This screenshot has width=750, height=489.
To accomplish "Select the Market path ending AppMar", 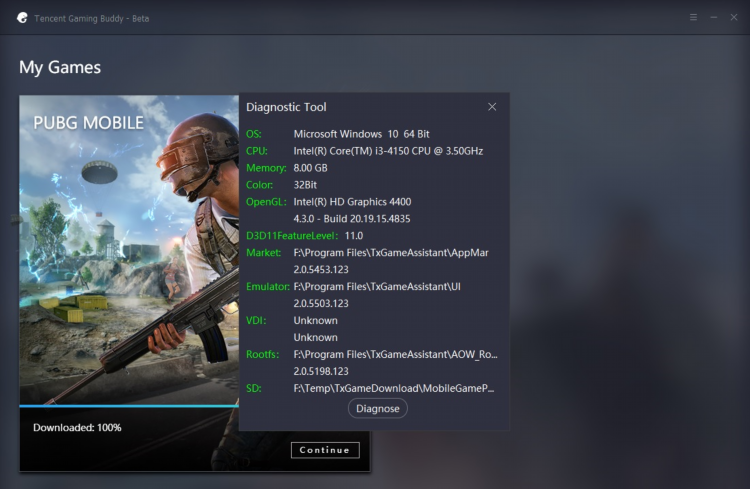I will pos(391,253).
